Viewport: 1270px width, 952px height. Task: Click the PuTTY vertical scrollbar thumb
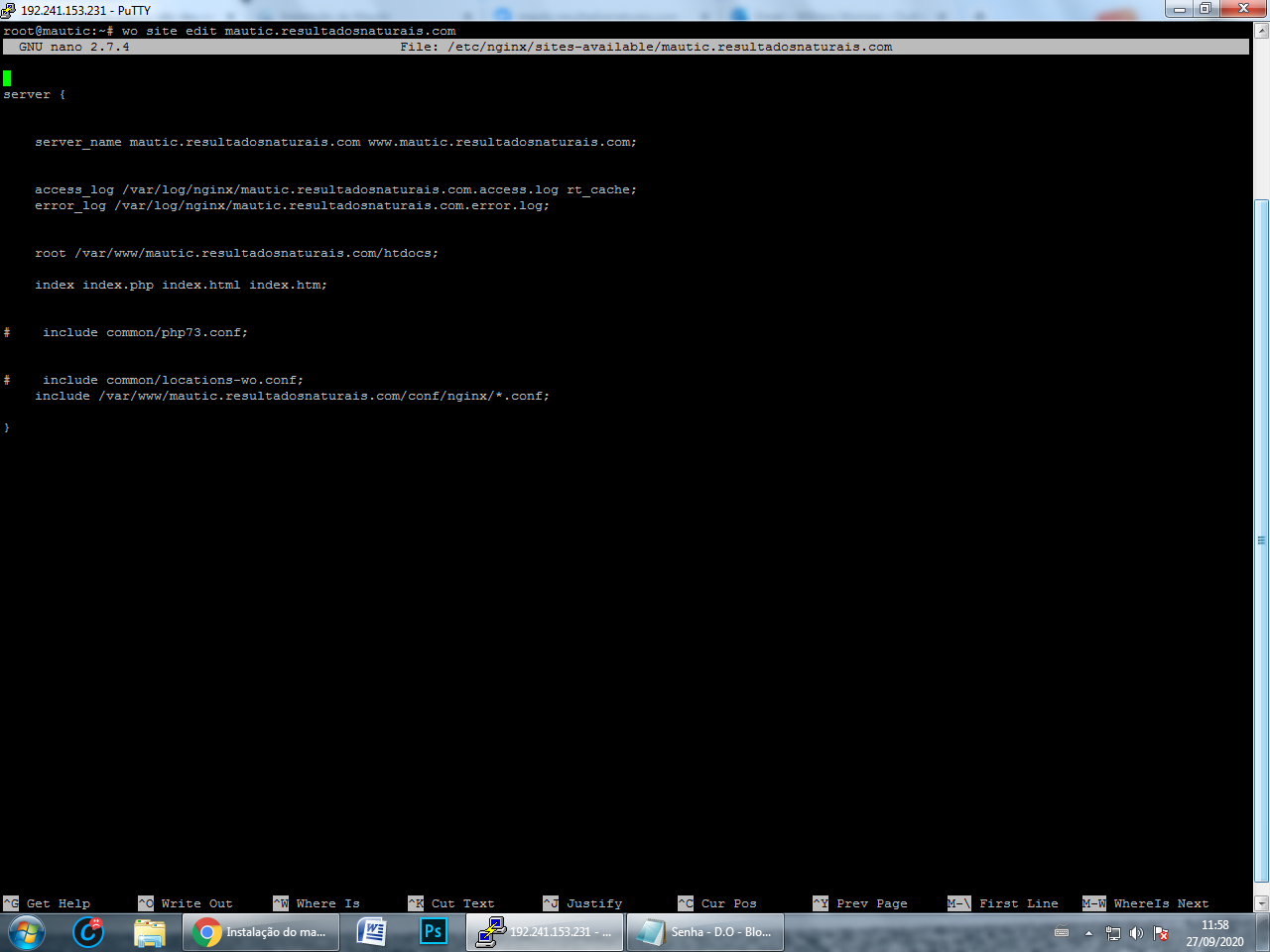(x=1262, y=540)
